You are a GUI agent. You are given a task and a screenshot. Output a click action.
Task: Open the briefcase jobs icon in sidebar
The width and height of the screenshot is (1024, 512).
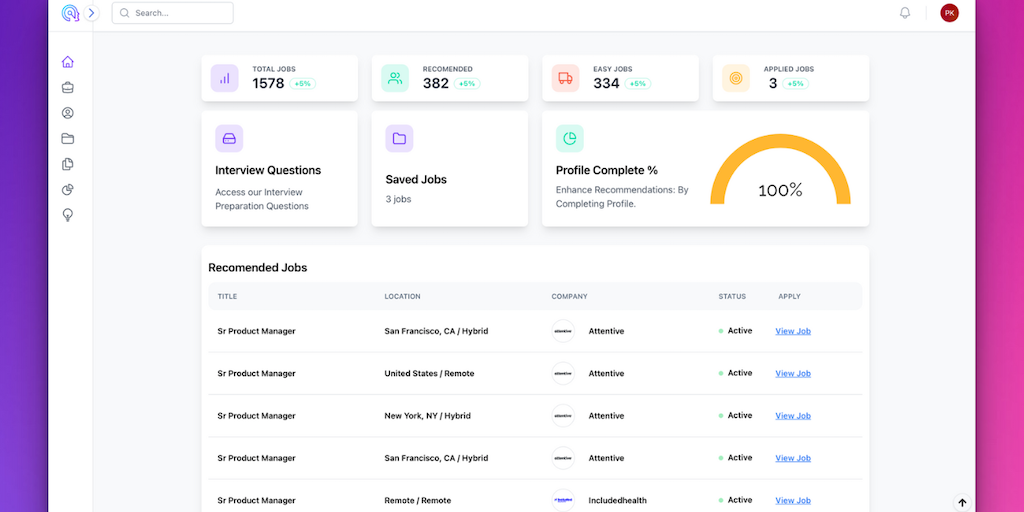tap(68, 88)
